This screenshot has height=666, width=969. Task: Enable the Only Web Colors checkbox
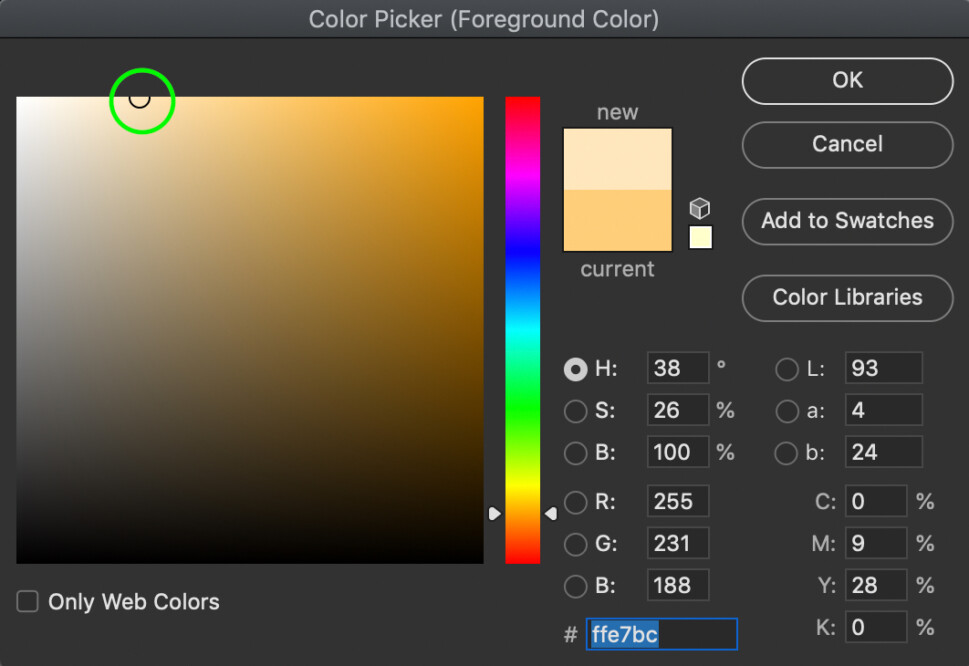(27, 601)
